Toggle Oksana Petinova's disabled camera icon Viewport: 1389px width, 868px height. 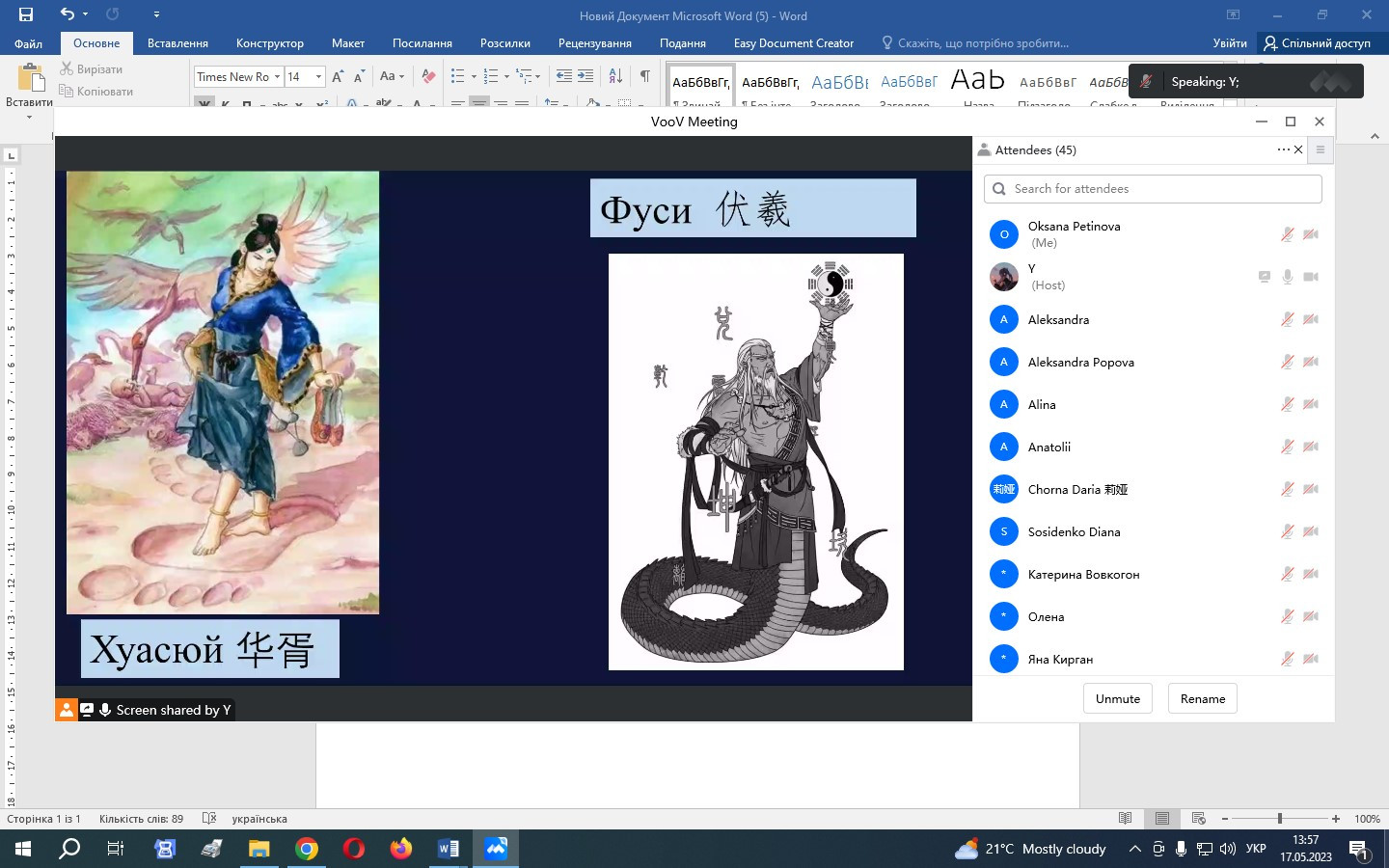point(1310,234)
